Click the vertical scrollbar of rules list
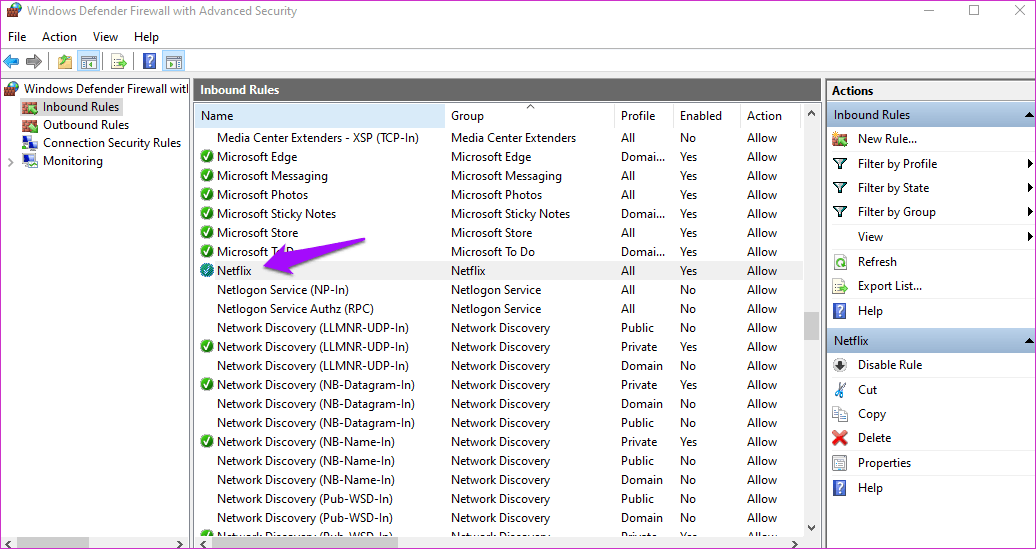1036x549 pixels. point(811,420)
